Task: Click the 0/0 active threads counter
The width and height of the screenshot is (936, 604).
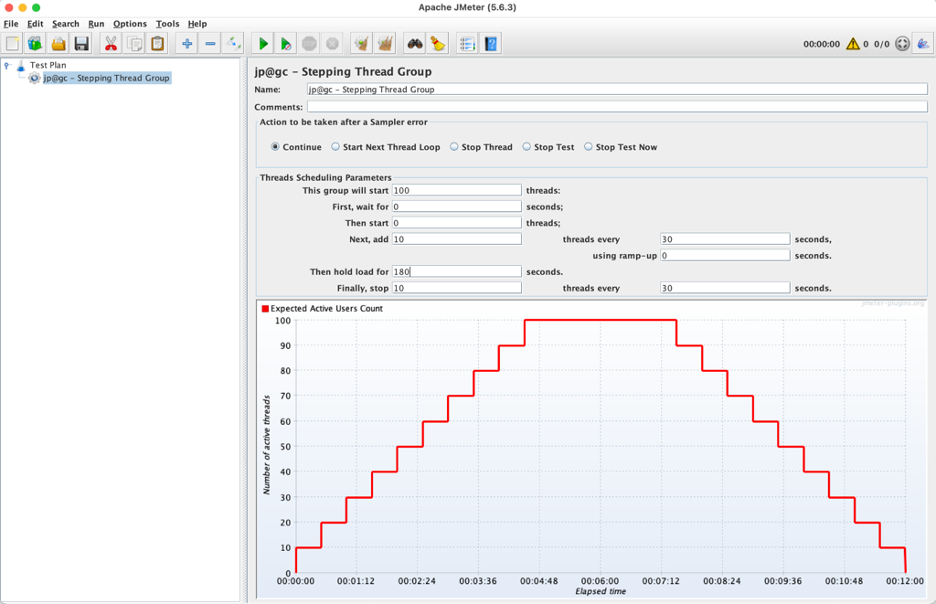Action: point(882,44)
